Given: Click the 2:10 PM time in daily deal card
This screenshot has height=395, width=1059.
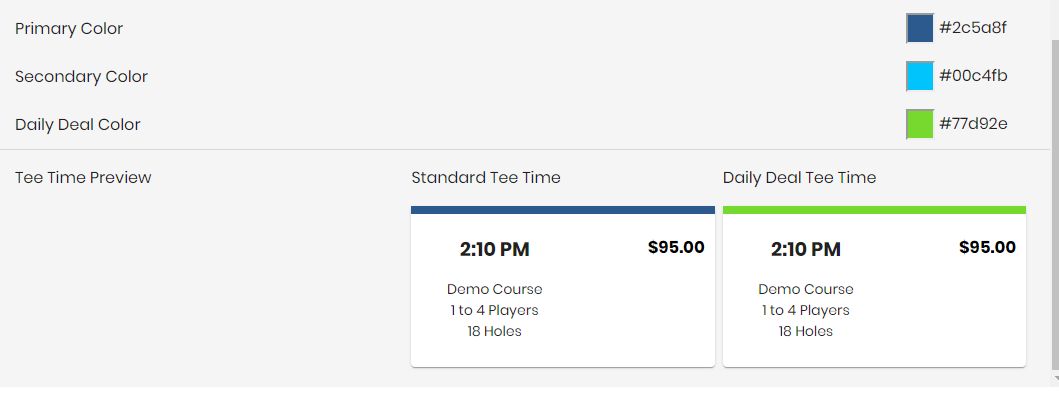Looking at the screenshot, I should click(x=806, y=250).
